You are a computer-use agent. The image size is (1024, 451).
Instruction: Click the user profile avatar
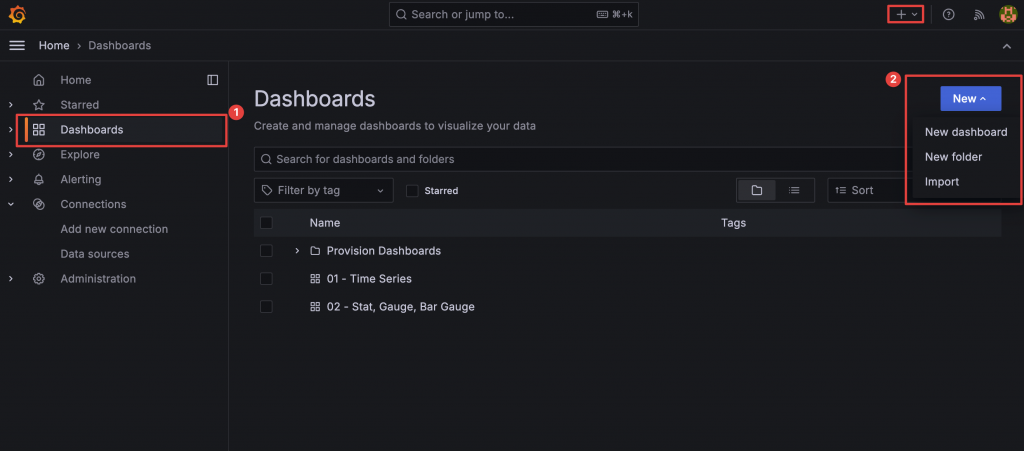point(1008,15)
